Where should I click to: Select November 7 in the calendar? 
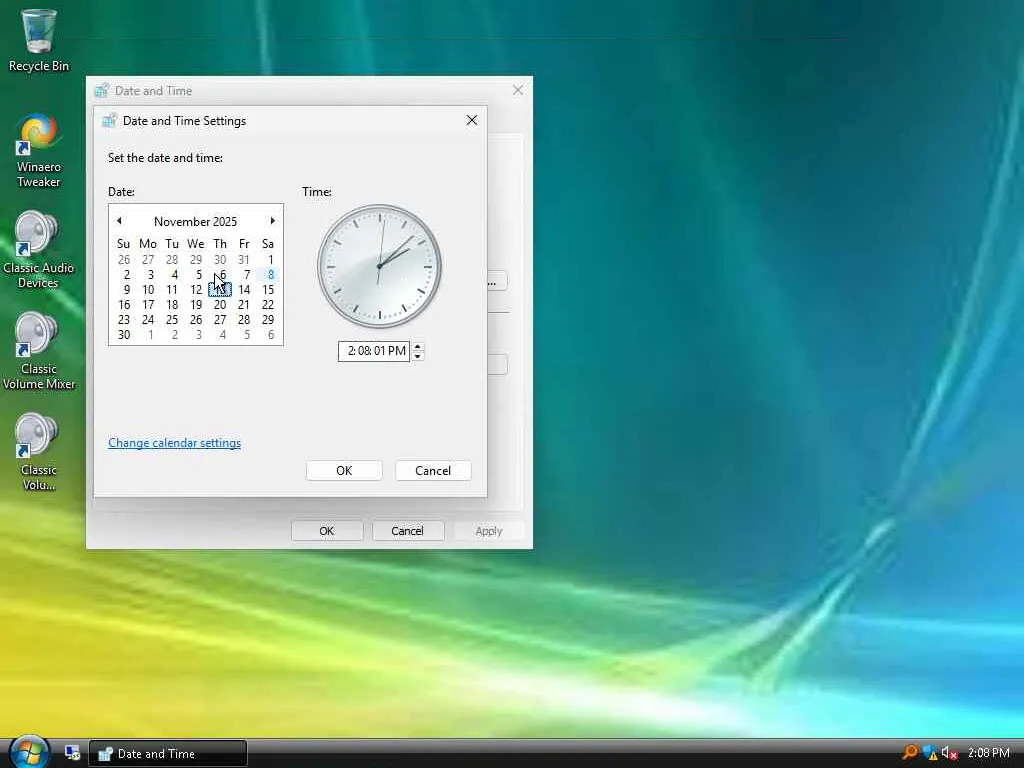[x=246, y=275]
